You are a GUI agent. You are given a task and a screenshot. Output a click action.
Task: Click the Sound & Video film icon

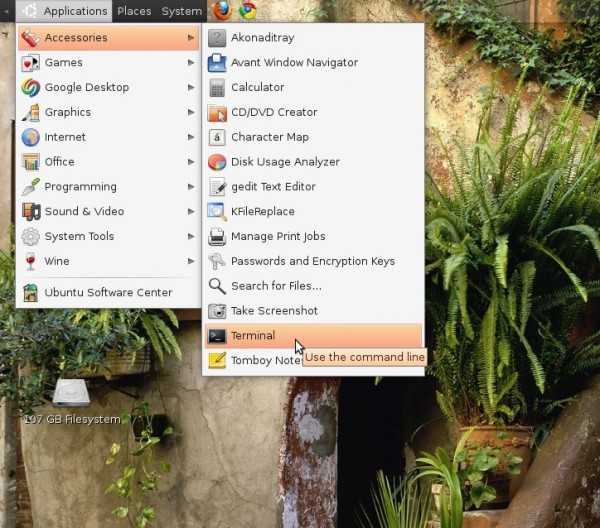(31, 212)
